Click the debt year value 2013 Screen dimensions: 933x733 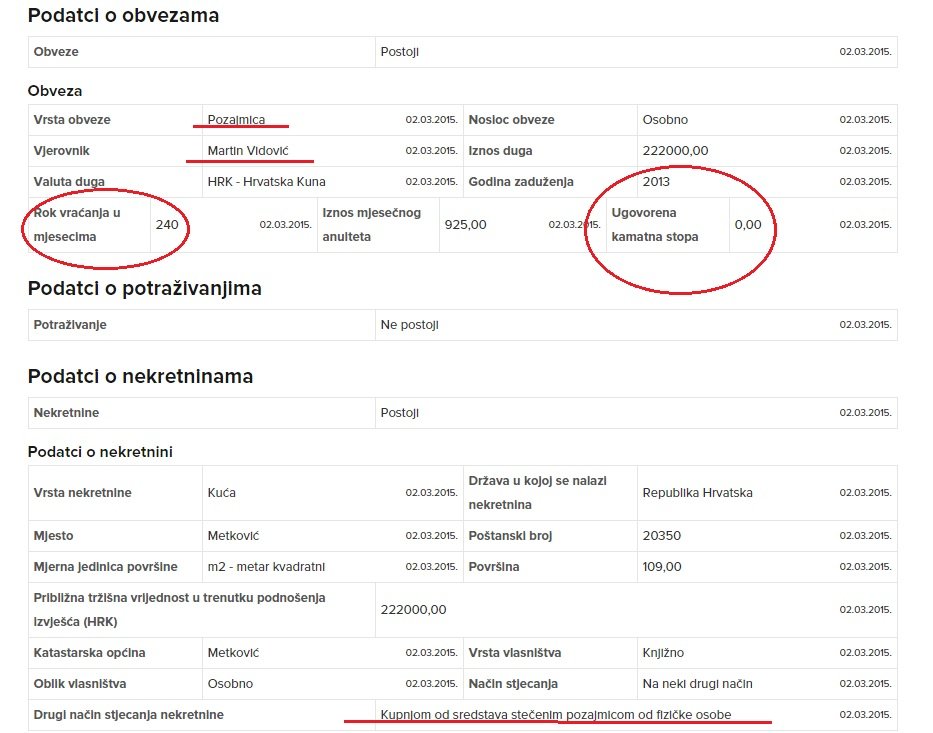656,182
